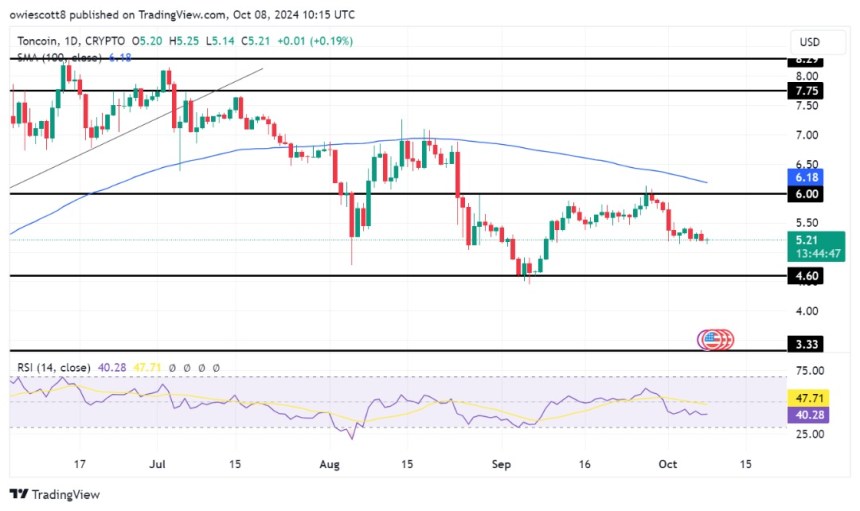Click the Aug date on time axis
This screenshot has height=511, width=860.
tap(332, 464)
